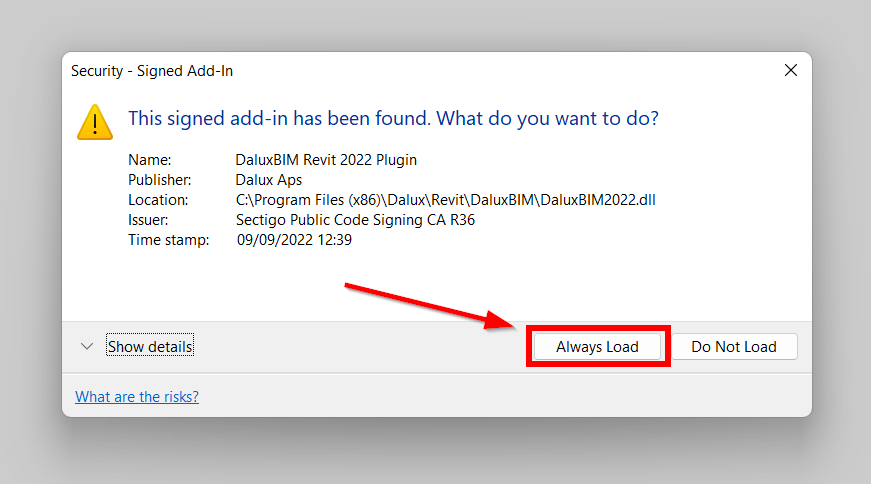The height and width of the screenshot is (484, 871).
Task: Click the "Time stamp:" field label
Action: tap(168, 240)
